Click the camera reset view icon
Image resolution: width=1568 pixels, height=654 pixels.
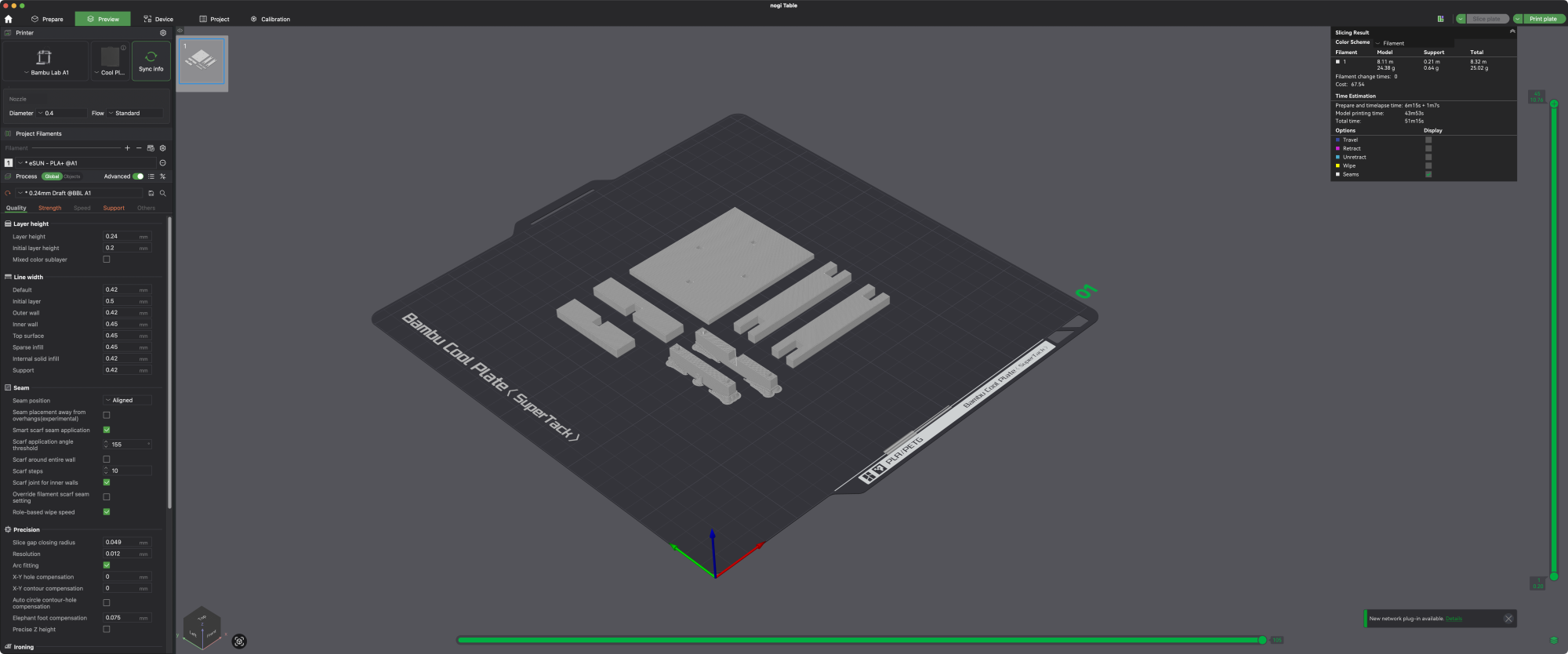coord(240,641)
